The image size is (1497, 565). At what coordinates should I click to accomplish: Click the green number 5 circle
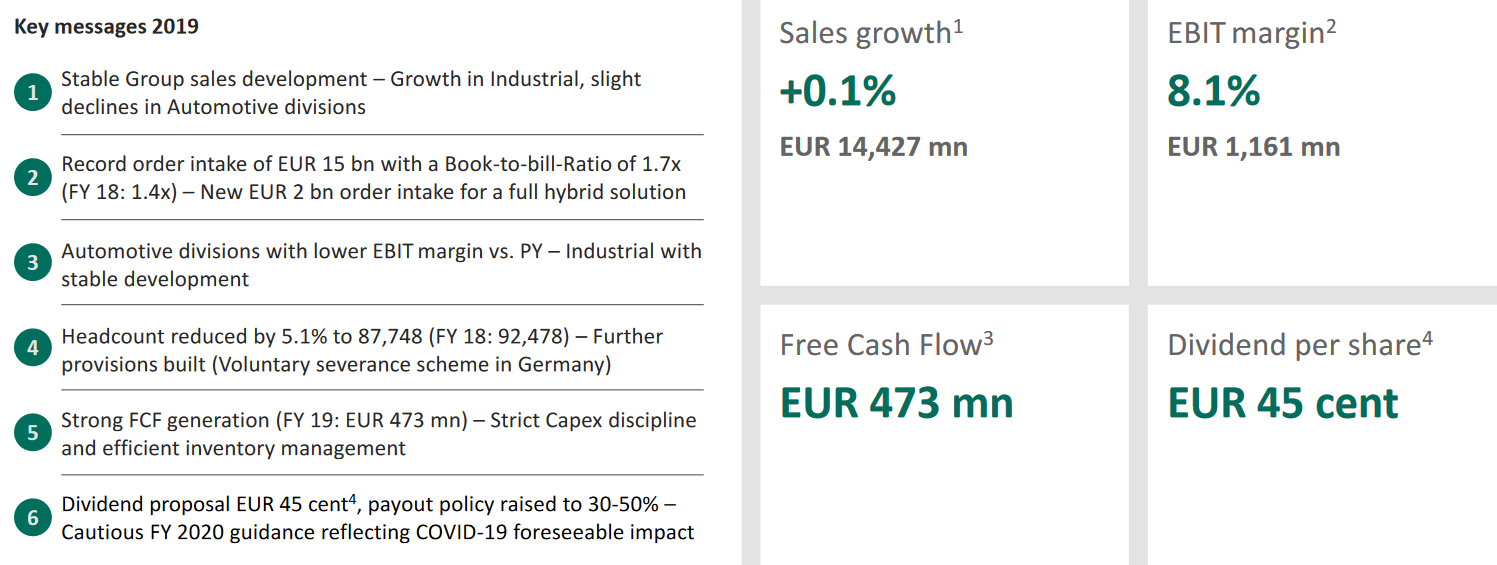[33, 433]
